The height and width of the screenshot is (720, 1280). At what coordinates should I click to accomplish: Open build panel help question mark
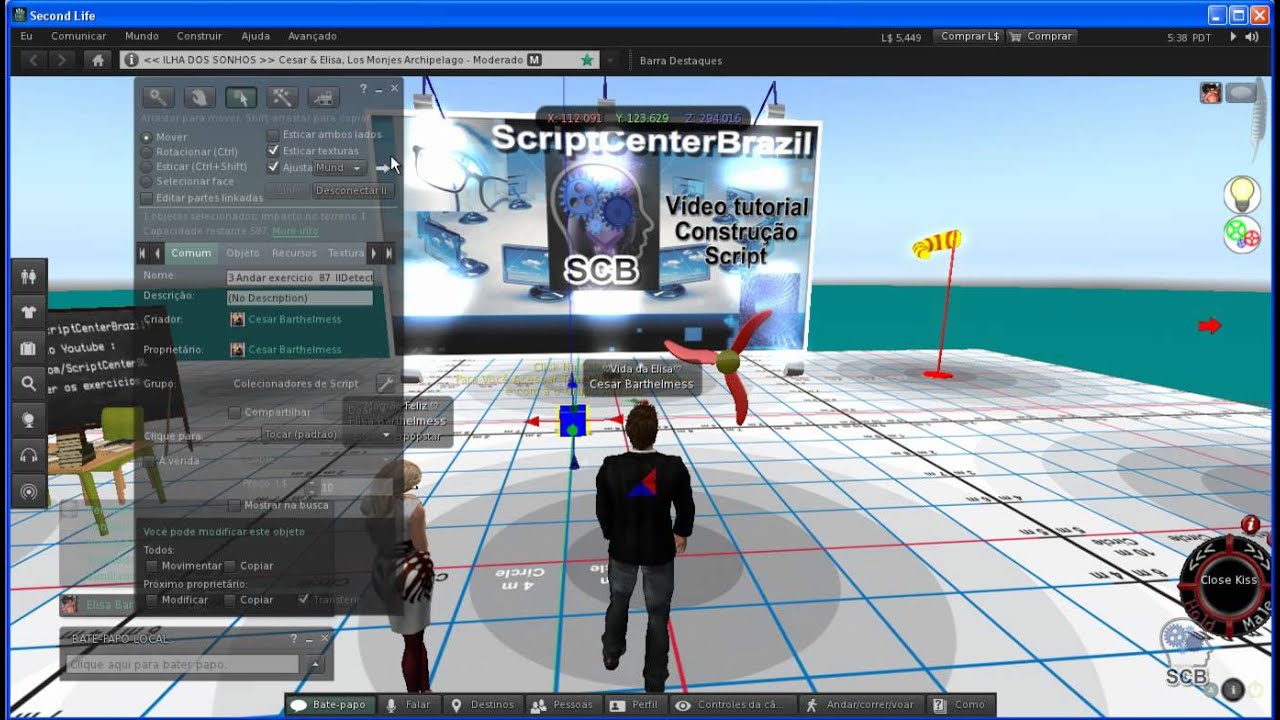(x=364, y=89)
